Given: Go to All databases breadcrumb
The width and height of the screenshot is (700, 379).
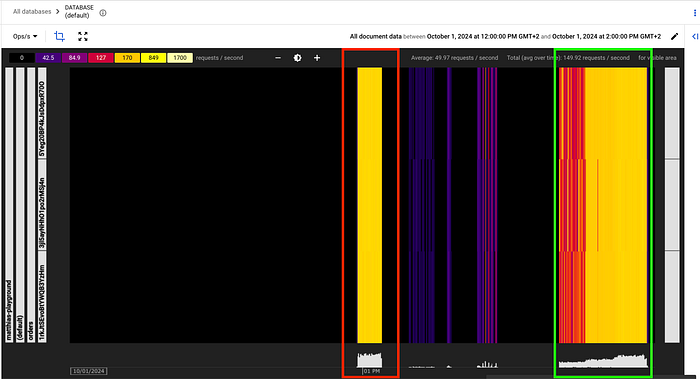Looking at the screenshot, I should point(32,12).
